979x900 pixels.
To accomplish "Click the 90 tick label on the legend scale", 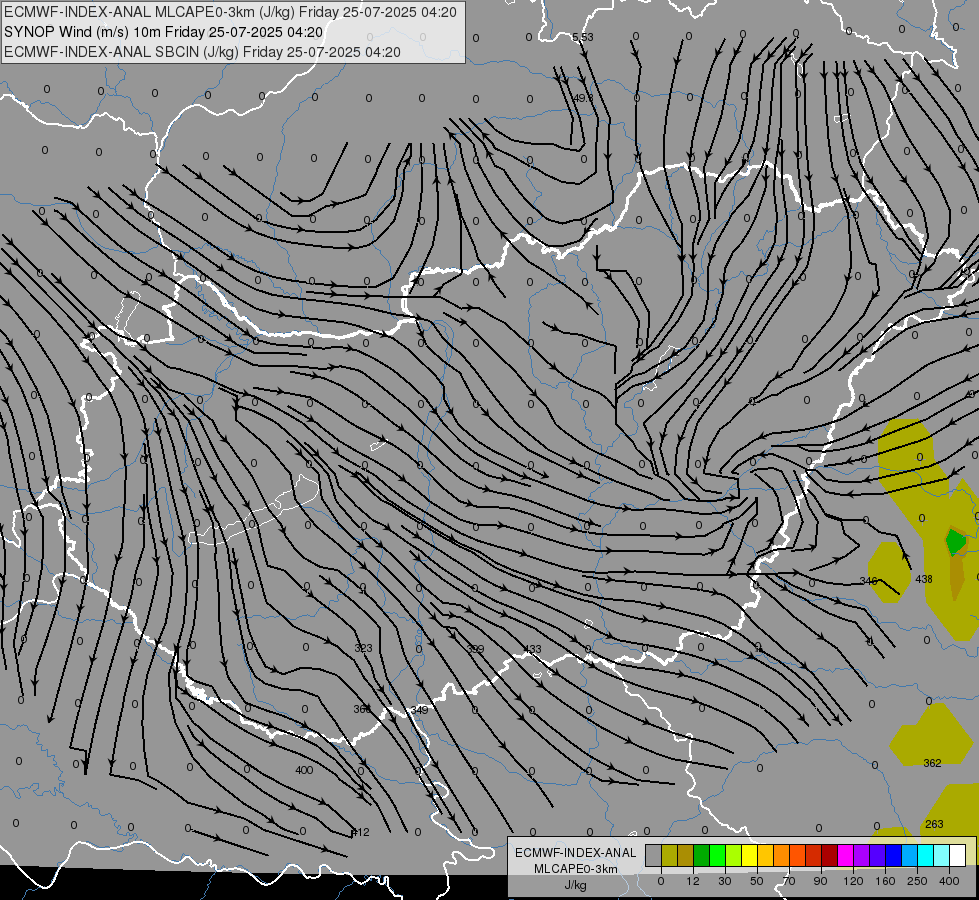I will [x=820, y=881].
